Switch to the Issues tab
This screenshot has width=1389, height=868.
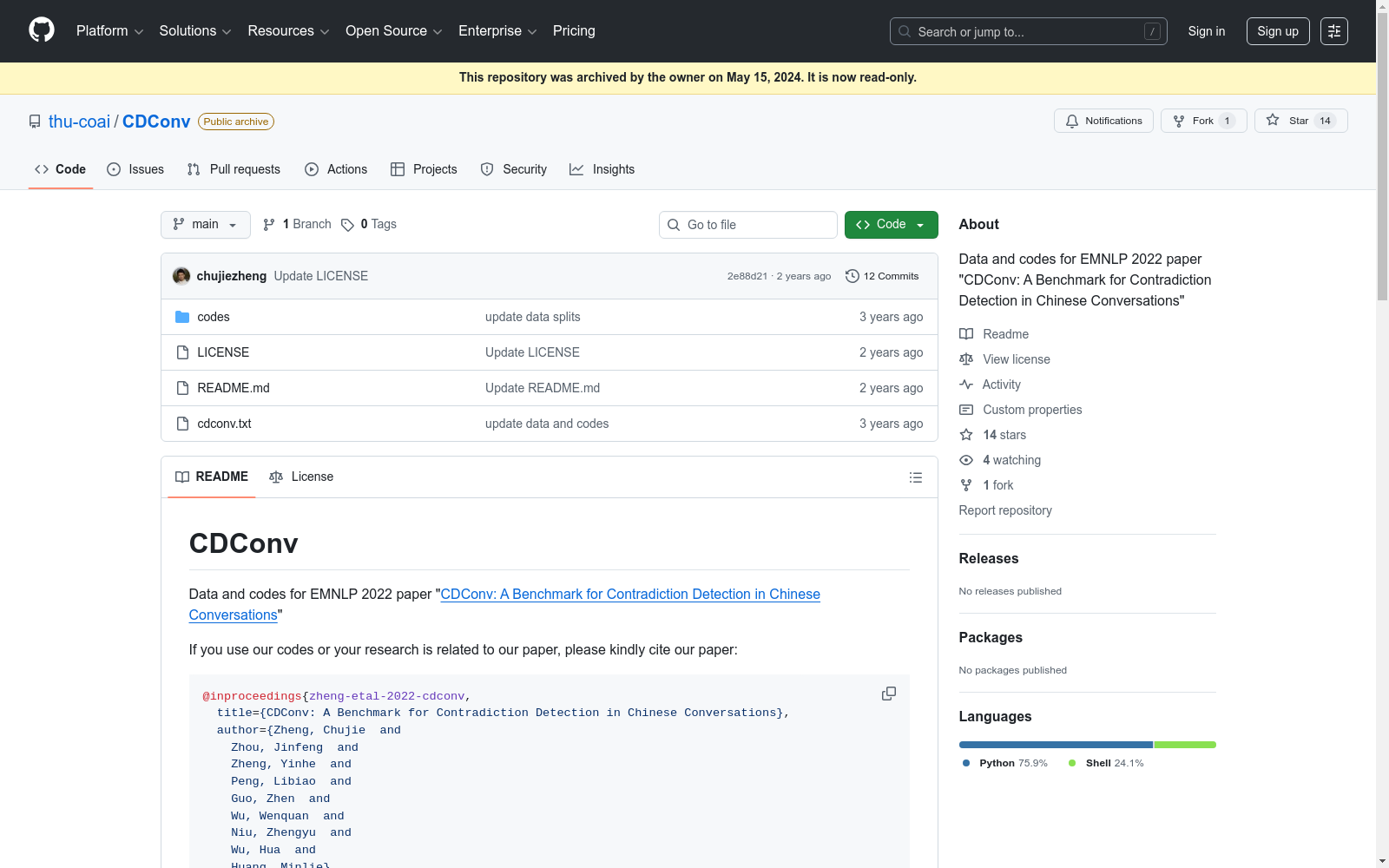pos(135,169)
